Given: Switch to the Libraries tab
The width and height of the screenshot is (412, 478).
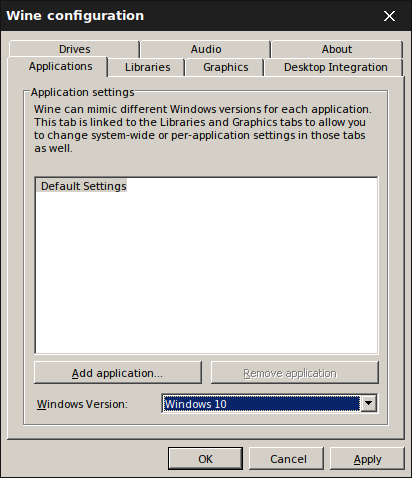Looking at the screenshot, I should [x=147, y=67].
